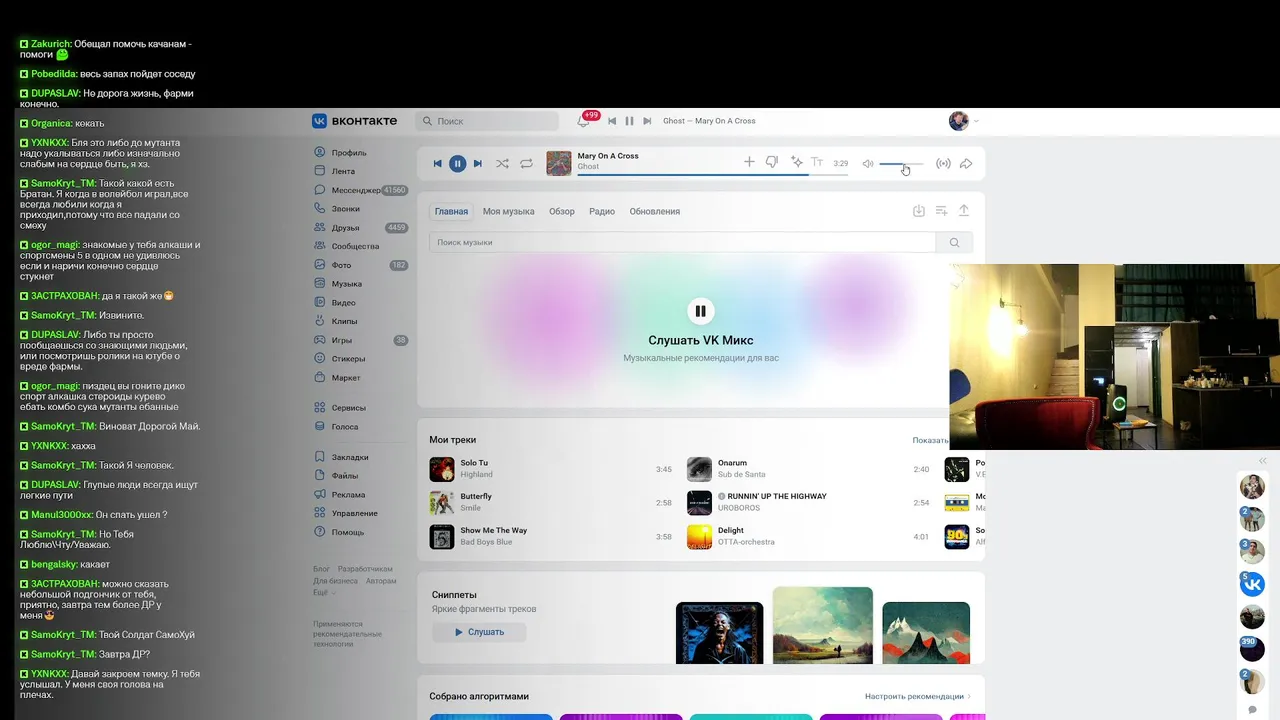Open Лента in the sidebar
1280x720 pixels.
tap(343, 171)
